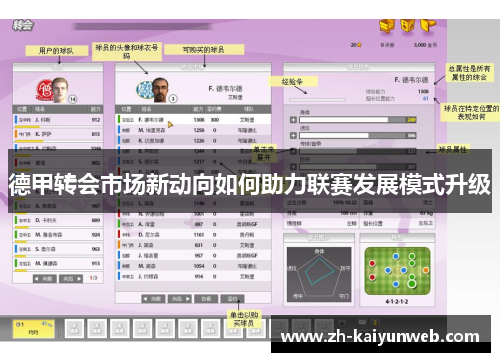This screenshot has width=500, height=362.
Task: Select buyable player row J. with ability 914
Action: coord(193,276)
